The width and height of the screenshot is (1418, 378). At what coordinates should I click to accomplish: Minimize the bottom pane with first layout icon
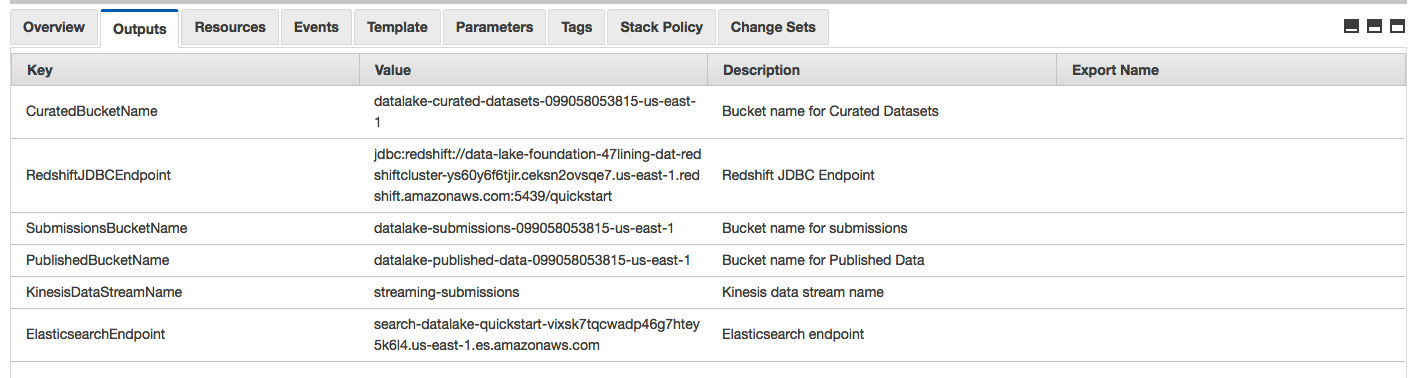(1351, 27)
